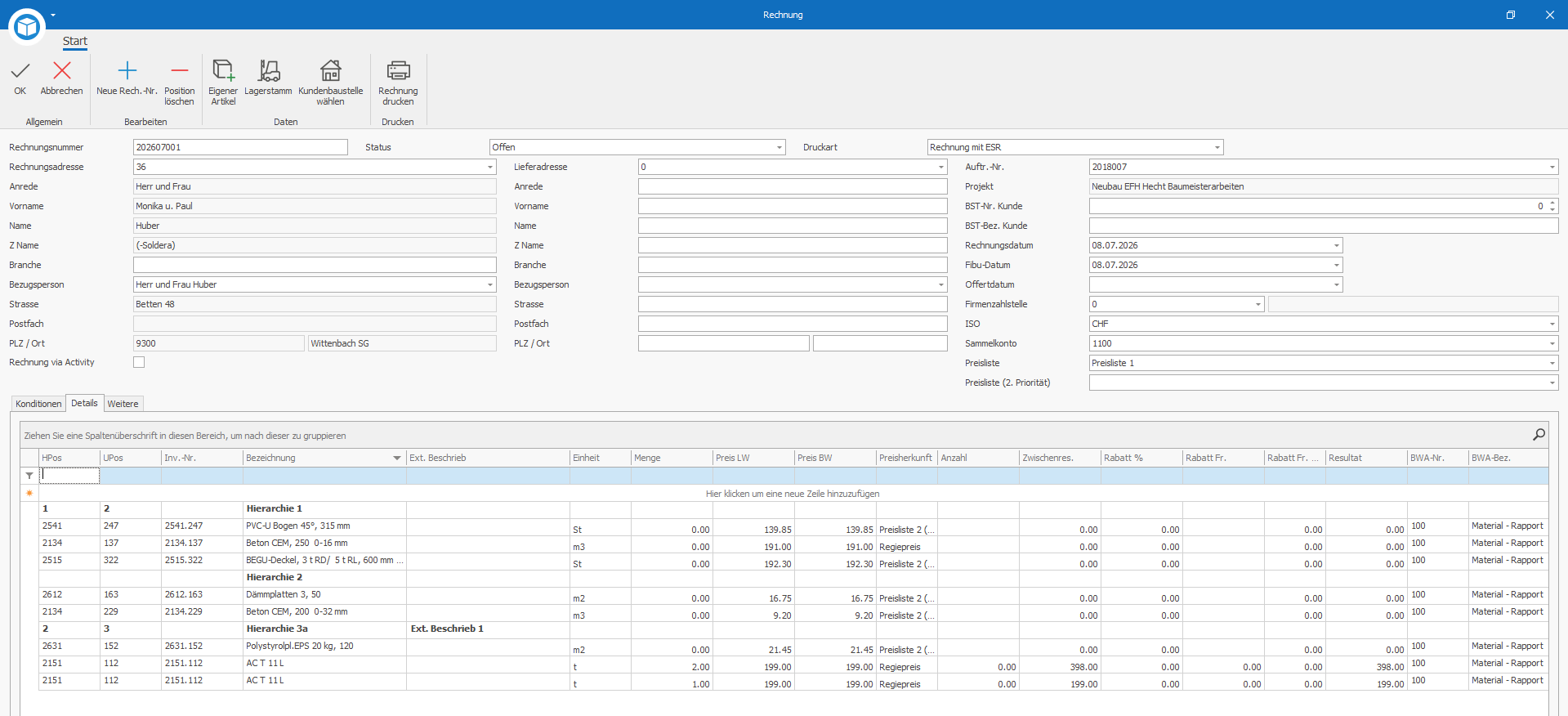The width and height of the screenshot is (1568, 716).
Task: Expand the Fibu-Datum date dropdown
Action: pyautogui.click(x=1337, y=265)
